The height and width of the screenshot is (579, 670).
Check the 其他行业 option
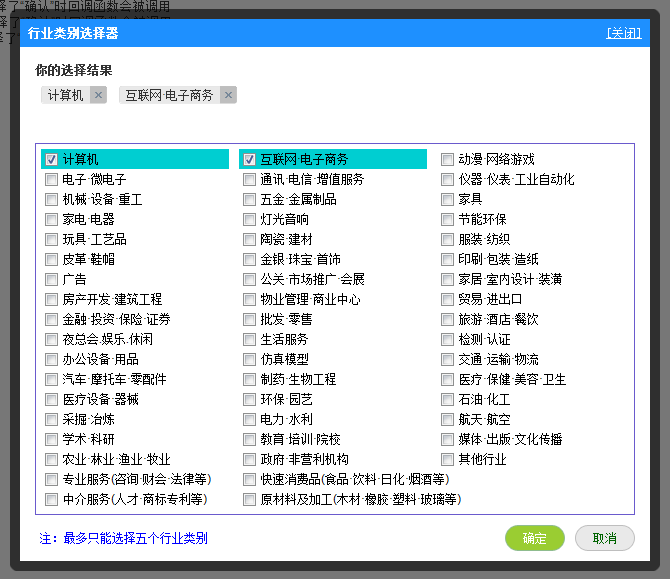(x=448, y=460)
